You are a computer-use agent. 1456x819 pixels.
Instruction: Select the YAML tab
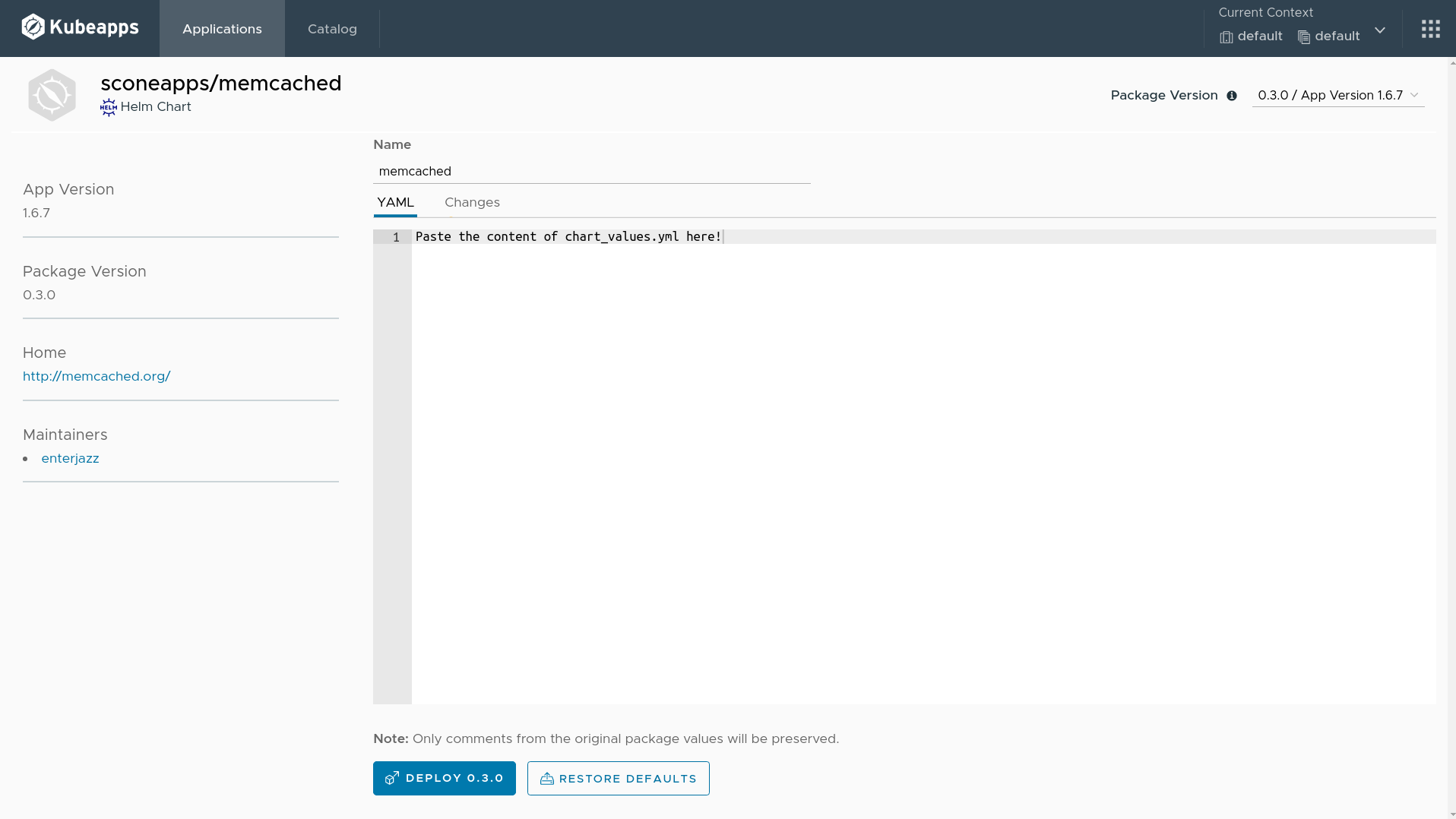[394, 202]
